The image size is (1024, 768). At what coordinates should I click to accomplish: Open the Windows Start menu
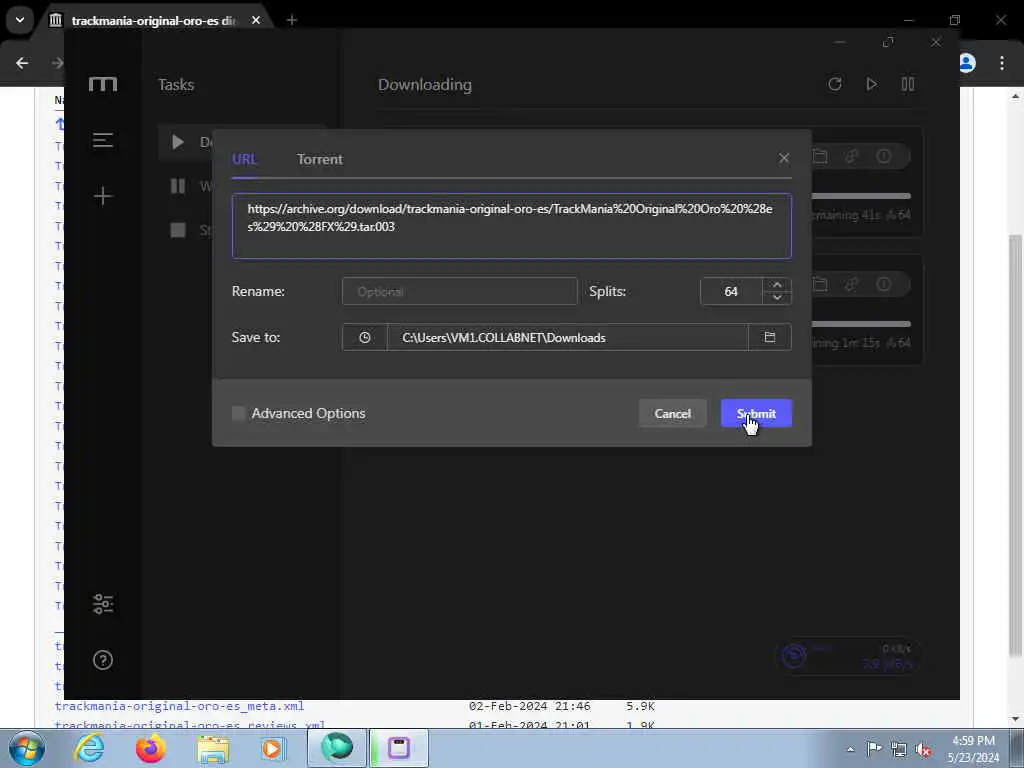coord(27,748)
